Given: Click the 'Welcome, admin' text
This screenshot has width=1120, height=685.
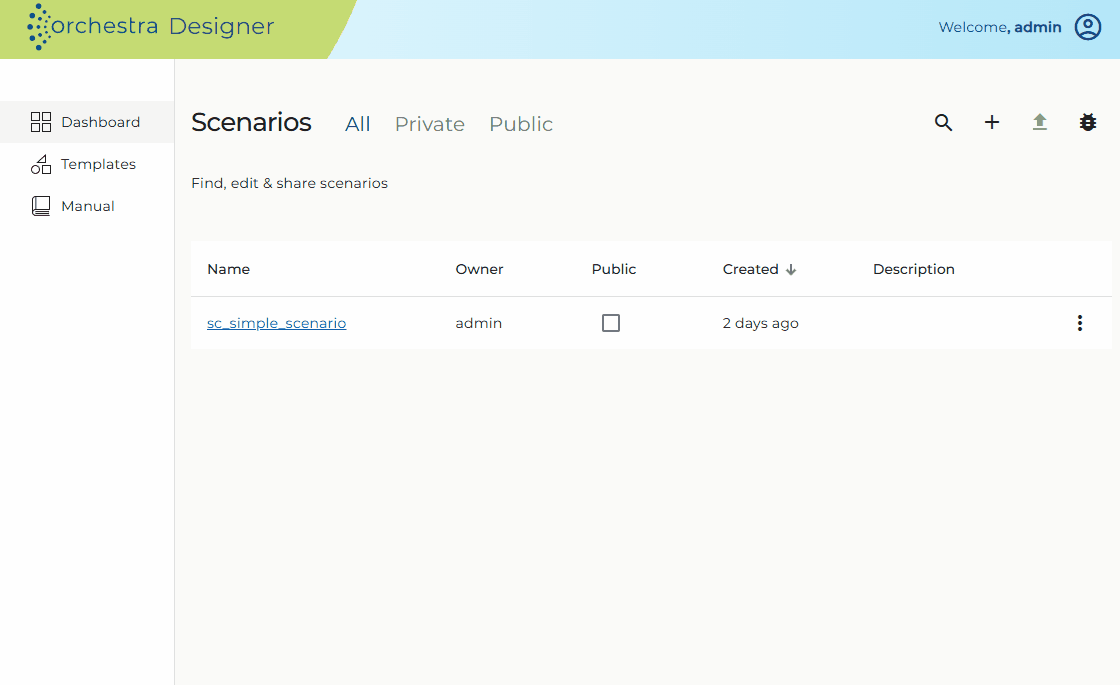Looking at the screenshot, I should [1000, 27].
